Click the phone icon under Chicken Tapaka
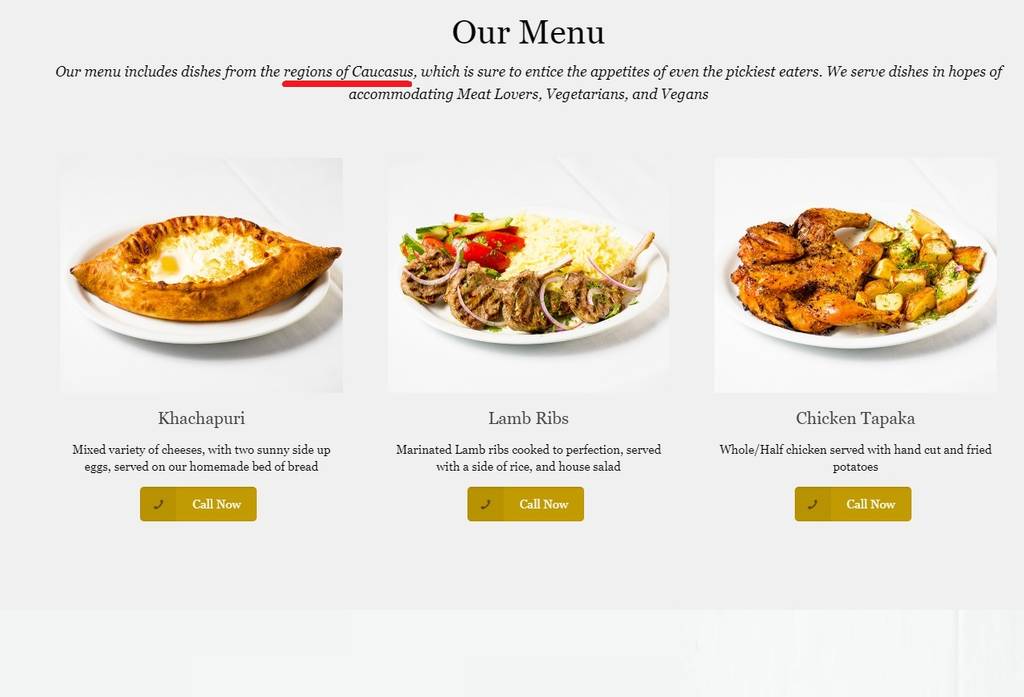Image resolution: width=1024 pixels, height=697 pixels. click(812, 504)
